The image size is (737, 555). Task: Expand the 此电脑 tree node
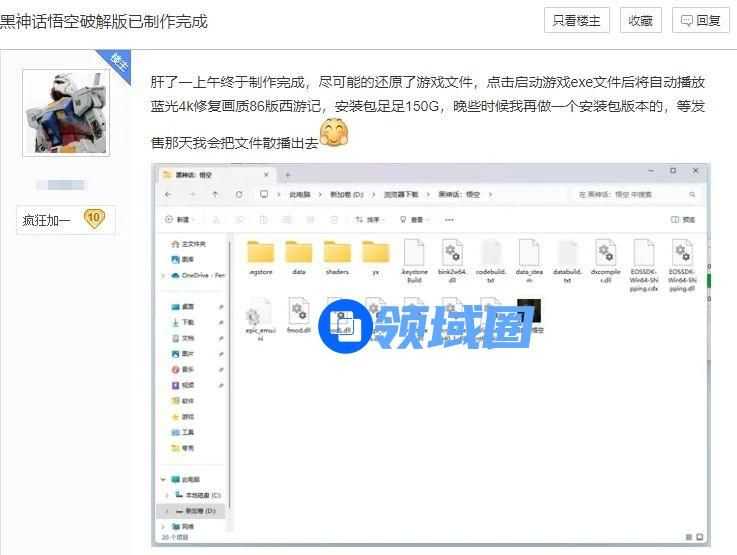pyautogui.click(x=164, y=480)
